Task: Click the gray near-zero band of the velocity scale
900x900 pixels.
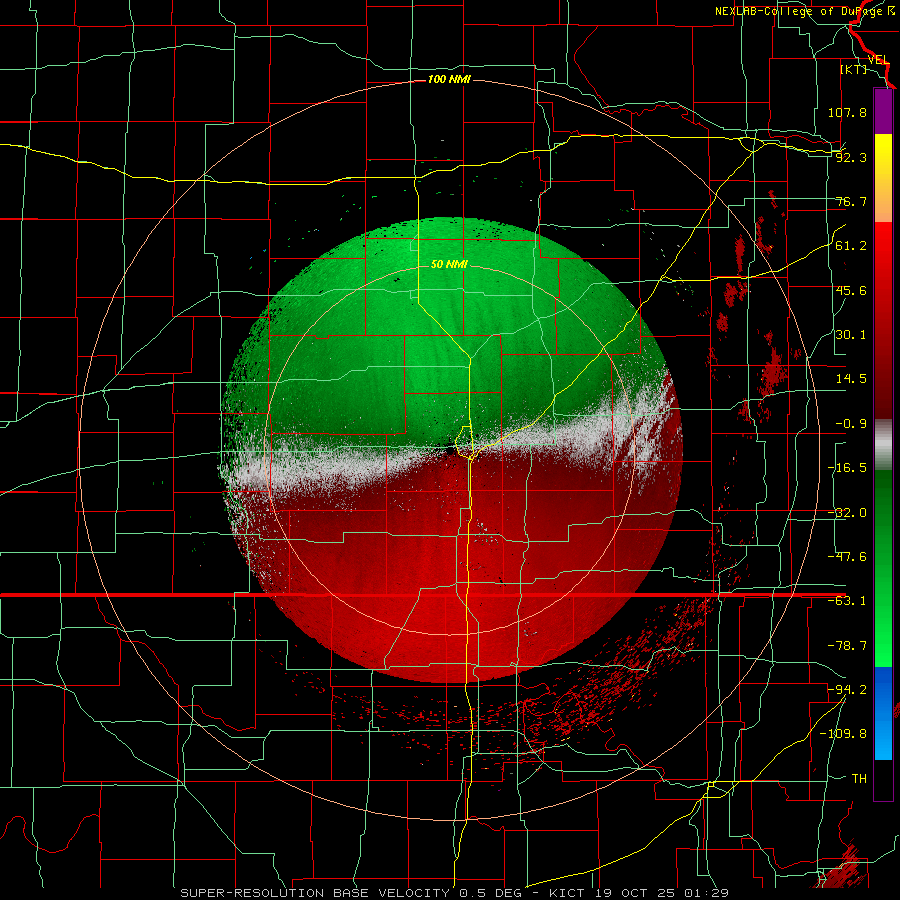Action: pyautogui.click(x=883, y=444)
